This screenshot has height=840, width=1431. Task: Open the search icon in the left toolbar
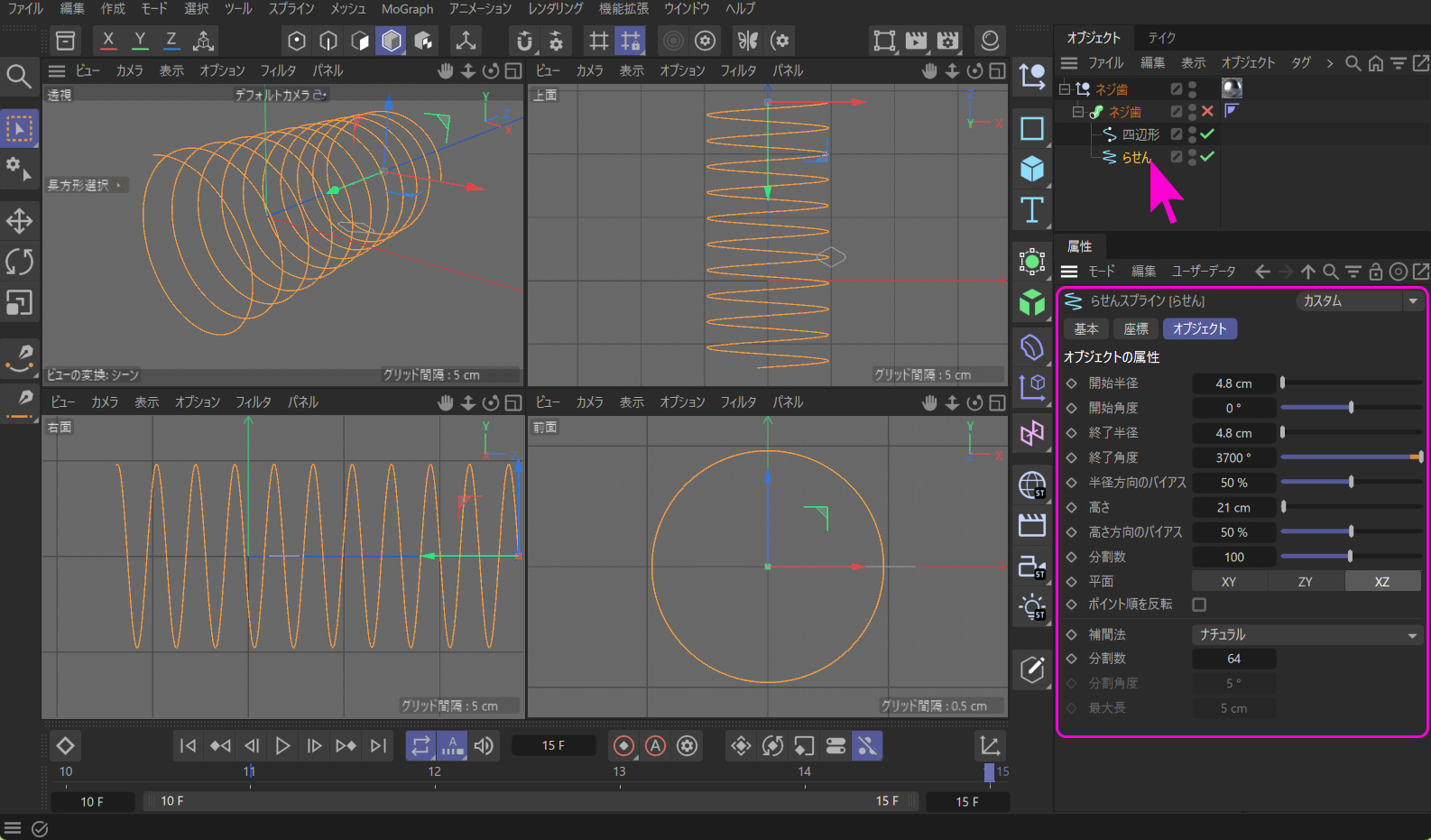19,76
